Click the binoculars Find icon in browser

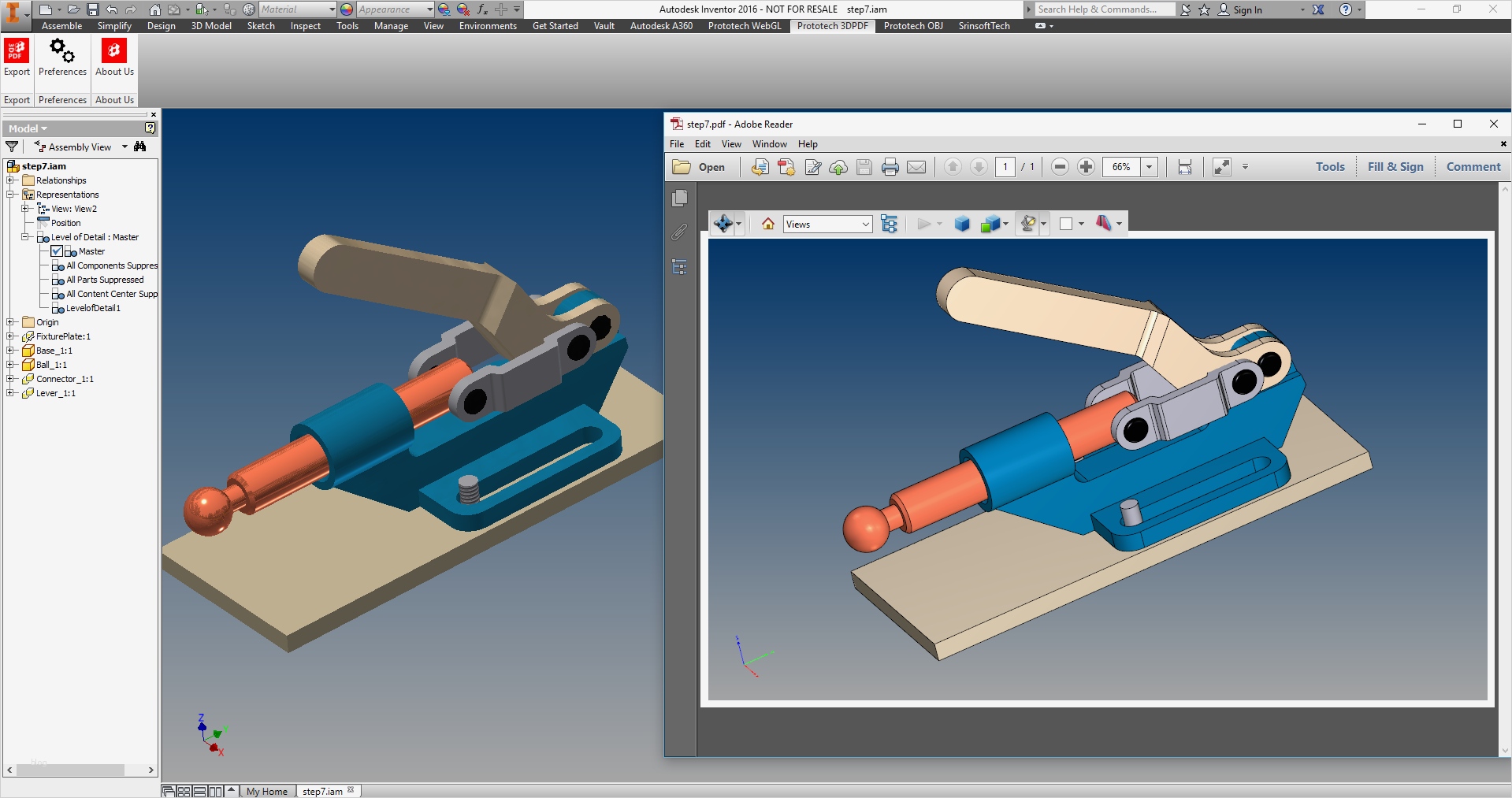[x=140, y=147]
